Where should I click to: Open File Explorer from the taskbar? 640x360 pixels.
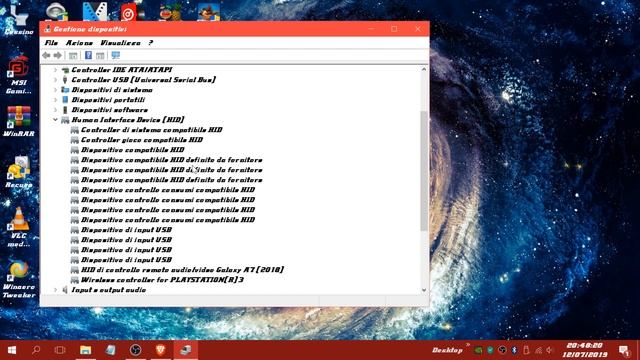tap(85, 350)
